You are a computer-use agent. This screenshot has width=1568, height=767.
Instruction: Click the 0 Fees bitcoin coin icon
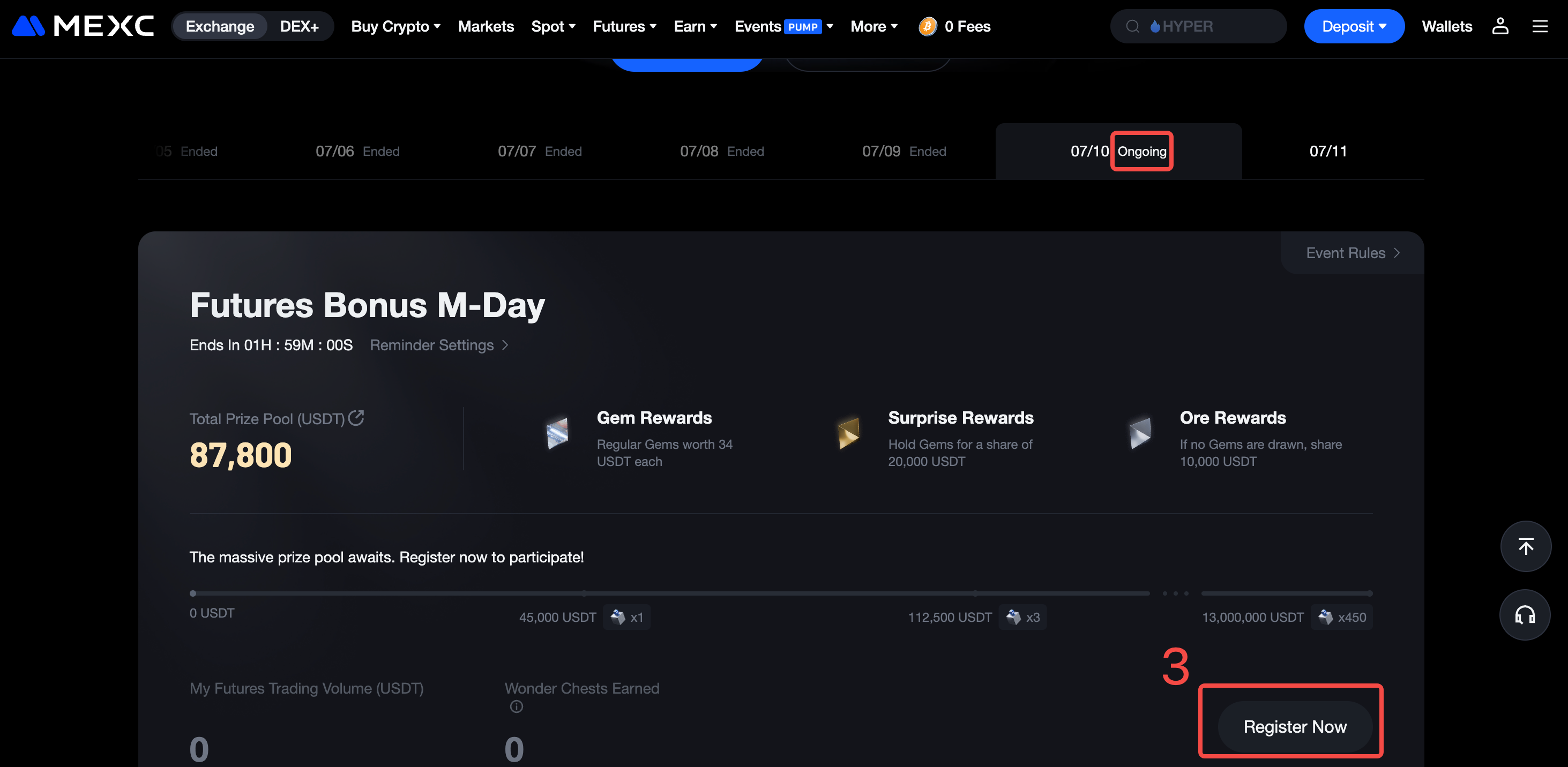point(927,26)
